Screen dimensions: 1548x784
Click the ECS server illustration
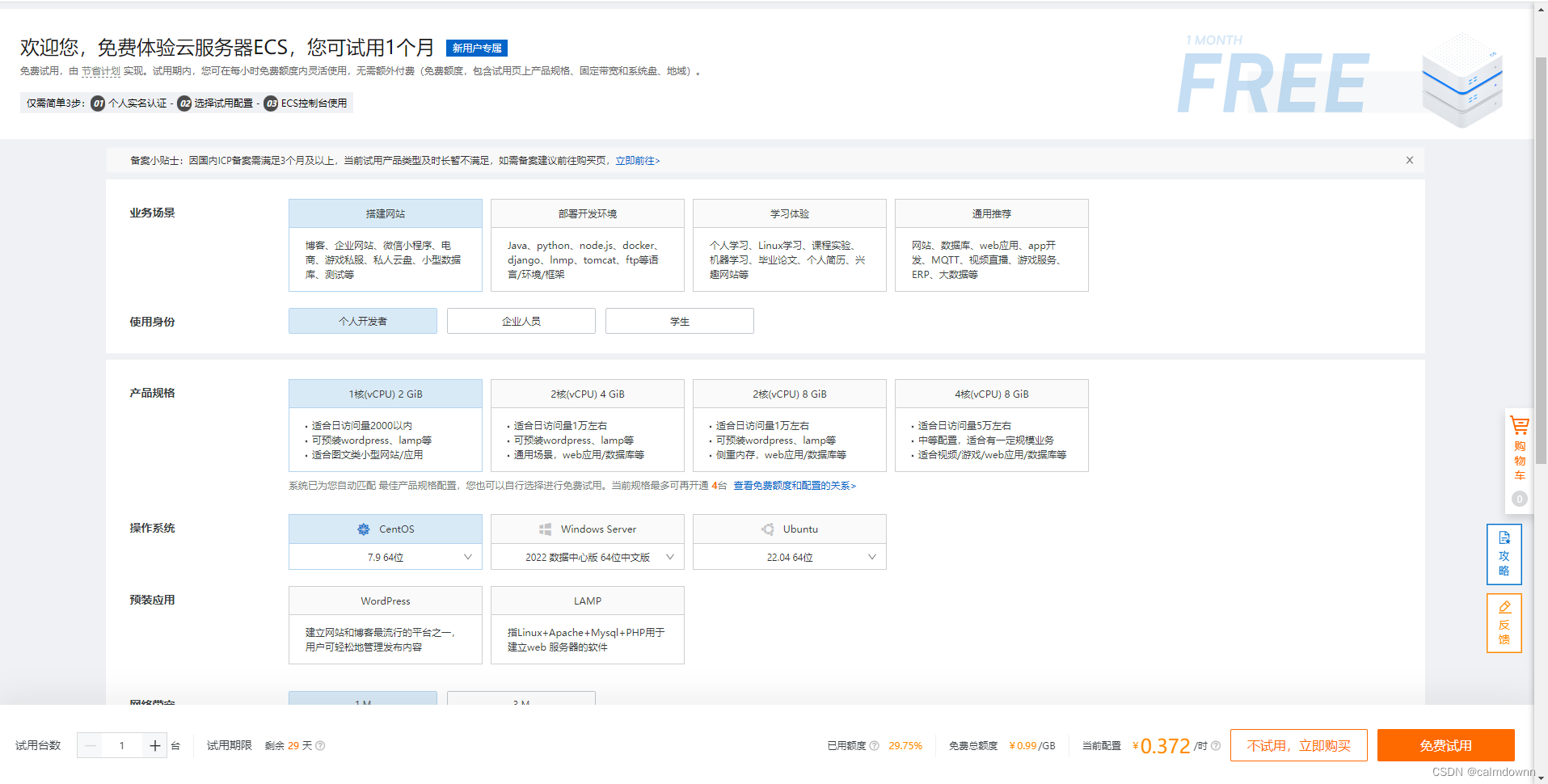point(1462,79)
